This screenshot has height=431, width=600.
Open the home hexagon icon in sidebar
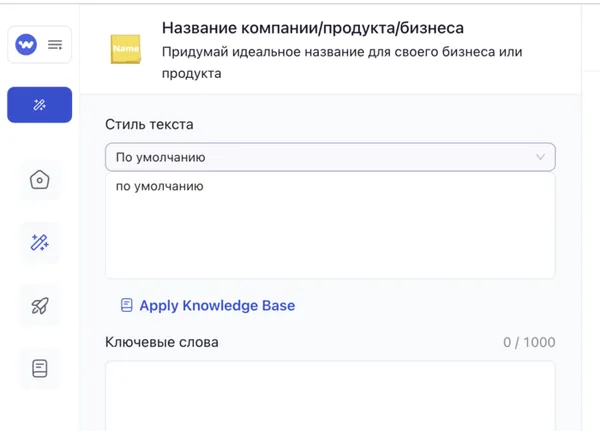pos(39,180)
